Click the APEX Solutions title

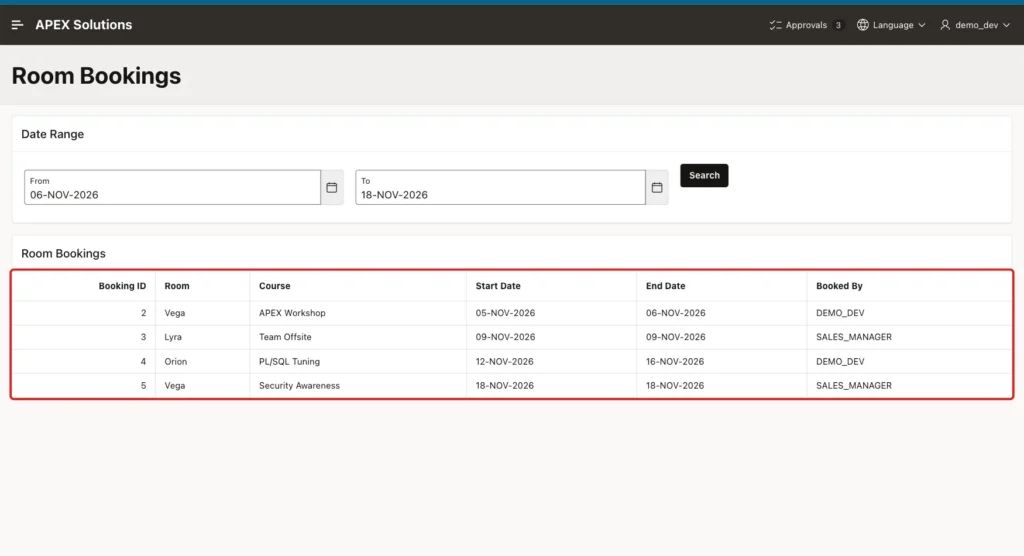tap(84, 25)
